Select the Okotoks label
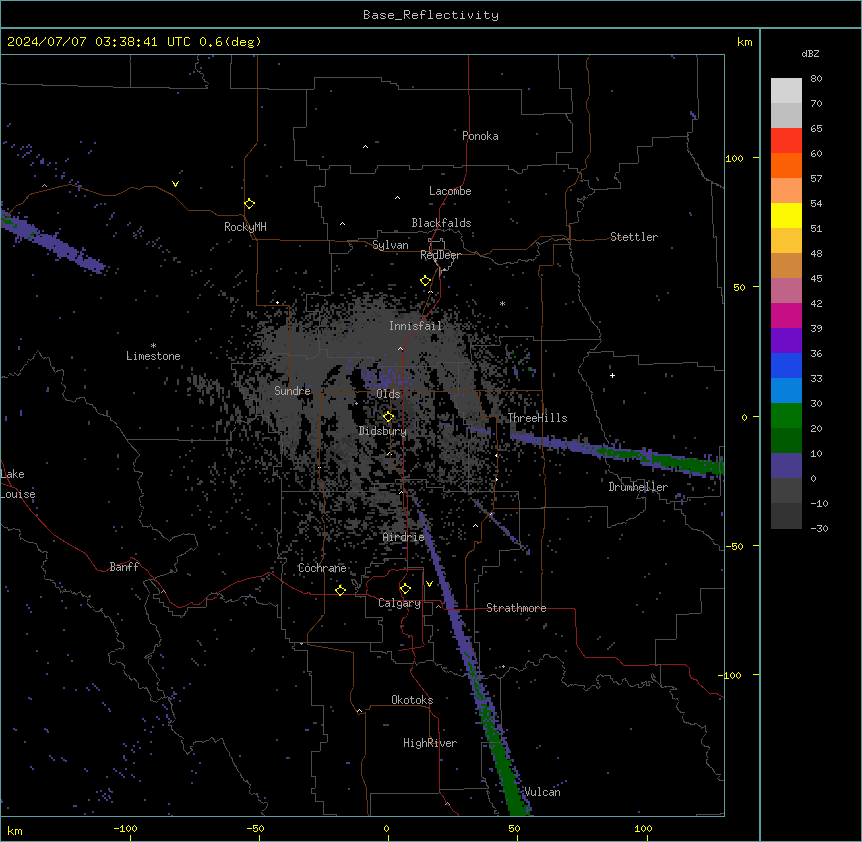The image size is (862, 842). coord(412,700)
